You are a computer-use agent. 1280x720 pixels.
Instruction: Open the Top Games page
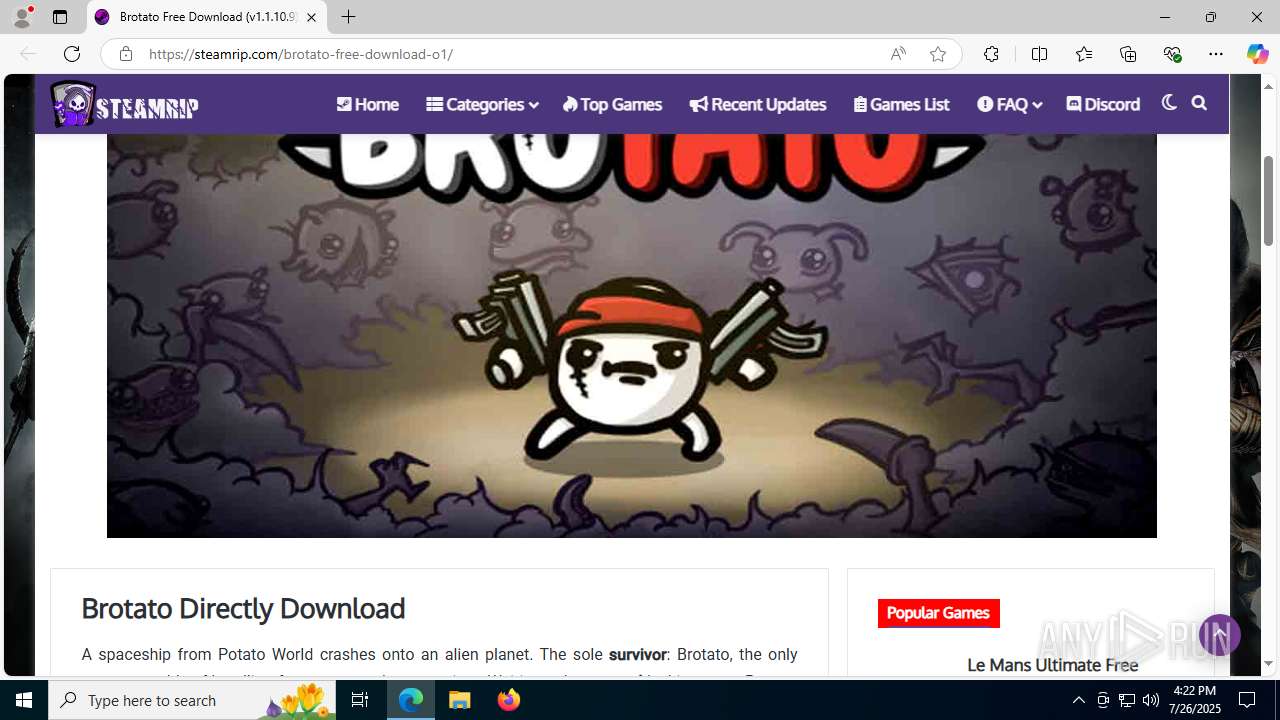point(612,104)
